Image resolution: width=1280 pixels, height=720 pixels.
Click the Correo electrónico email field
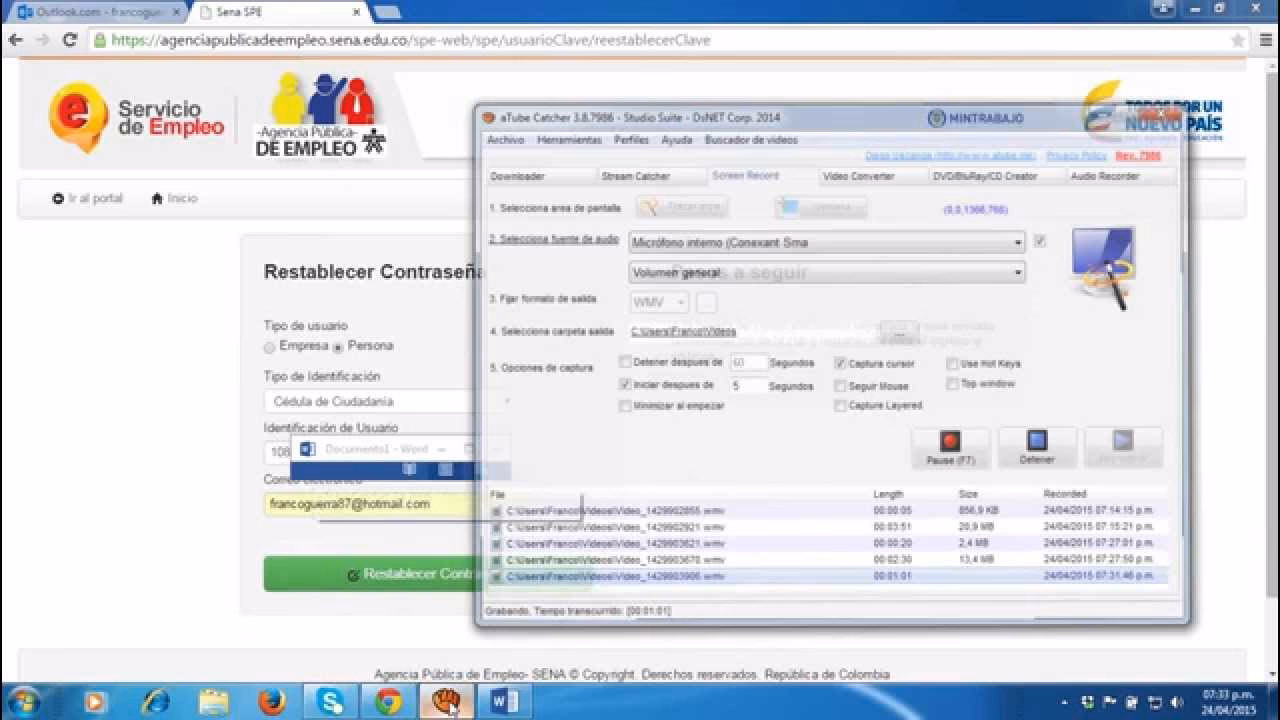[x=370, y=504]
